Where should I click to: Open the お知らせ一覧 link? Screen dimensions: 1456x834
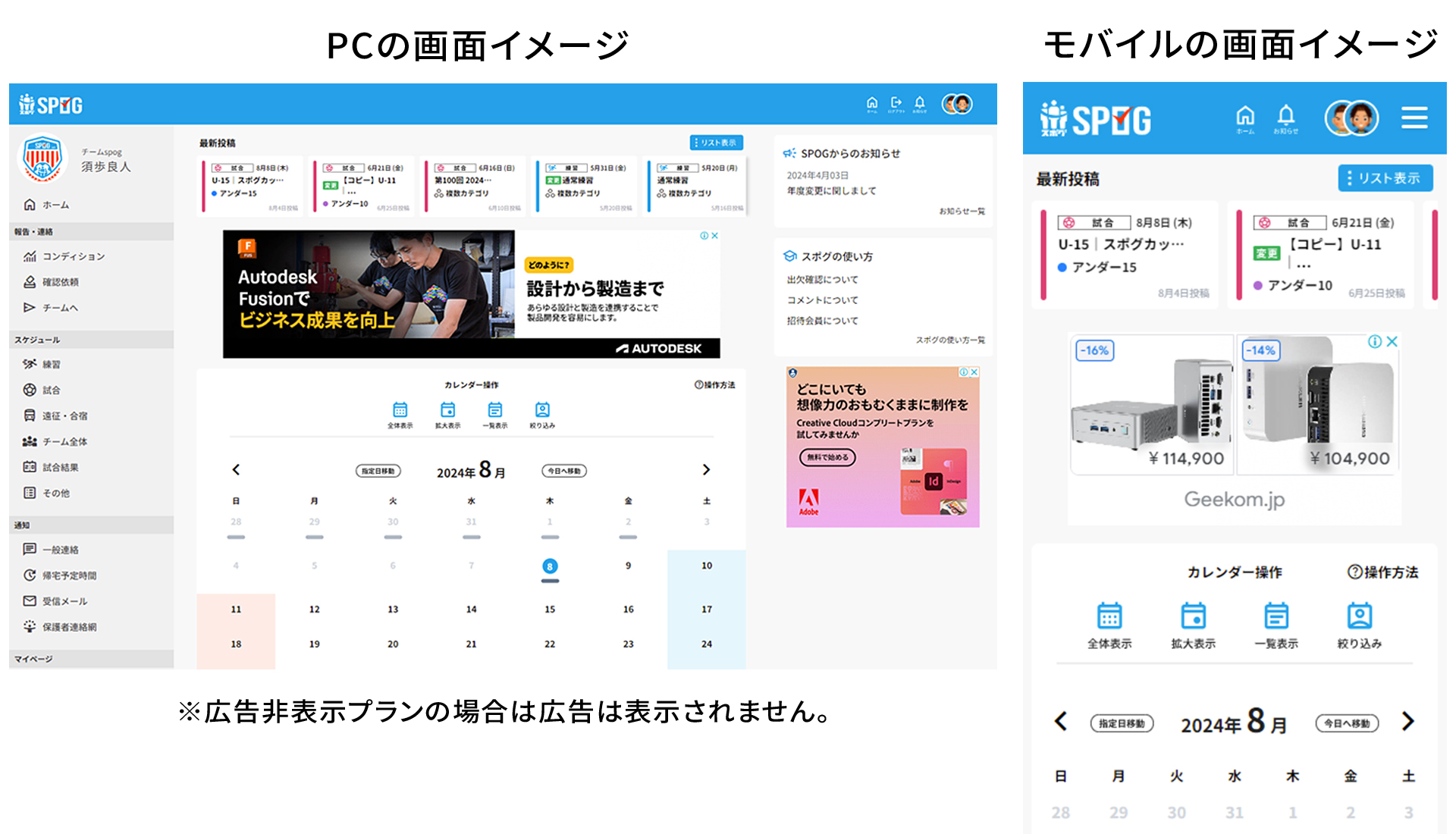click(961, 211)
